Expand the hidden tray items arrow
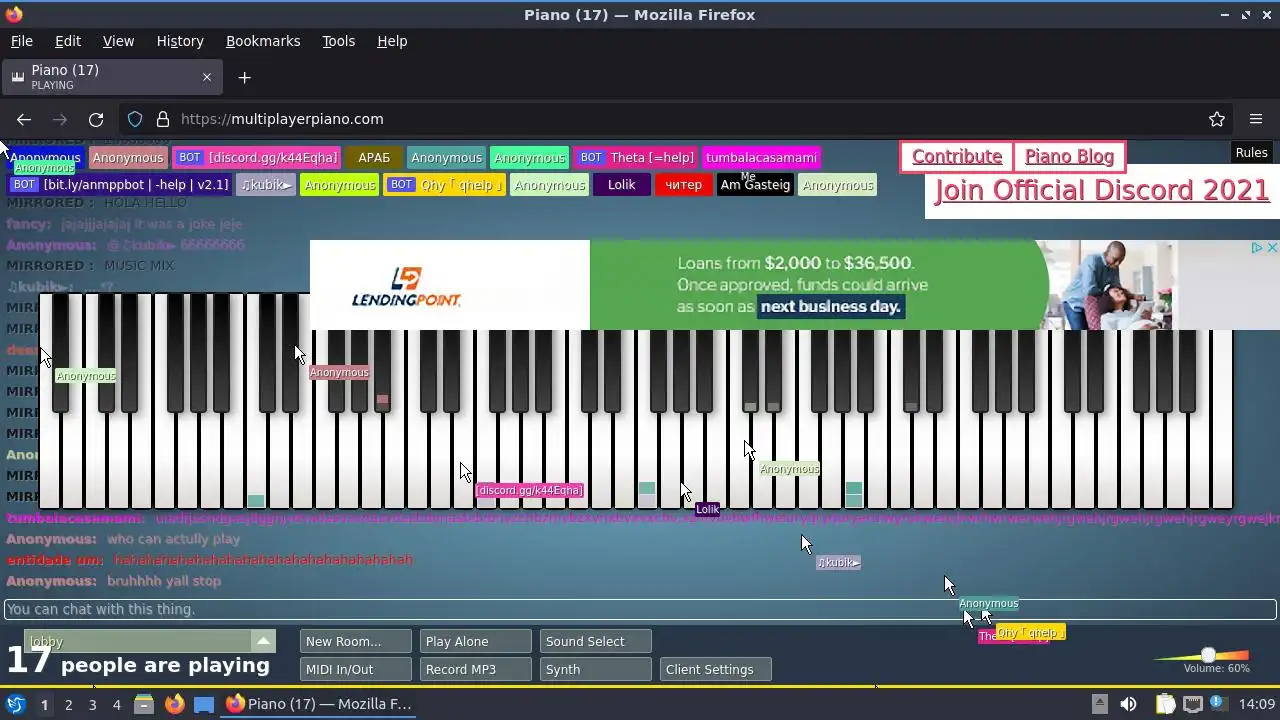This screenshot has height=720, width=1280. click(1099, 704)
